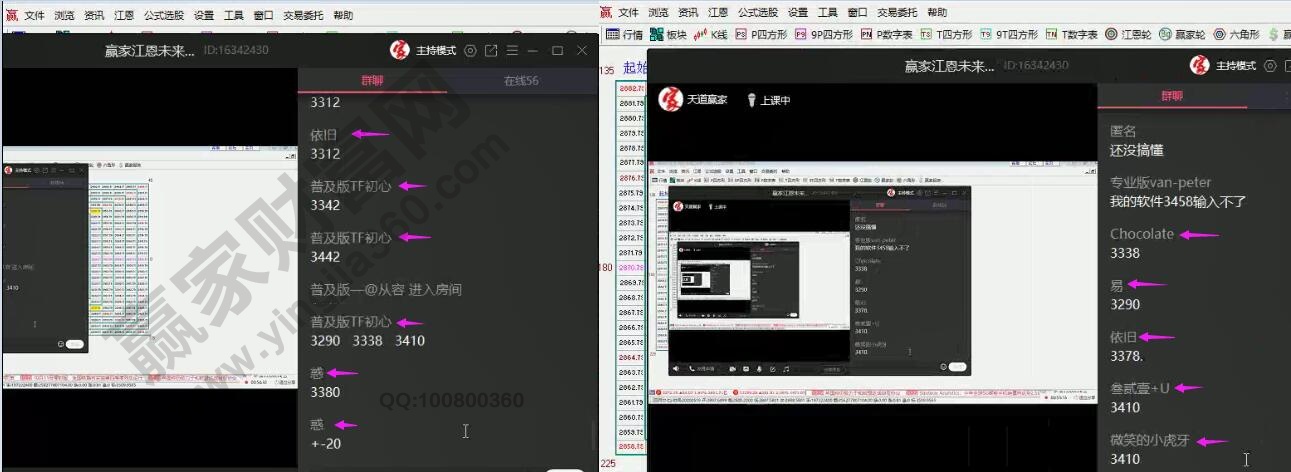Select the P四方形 tool

pos(760,34)
